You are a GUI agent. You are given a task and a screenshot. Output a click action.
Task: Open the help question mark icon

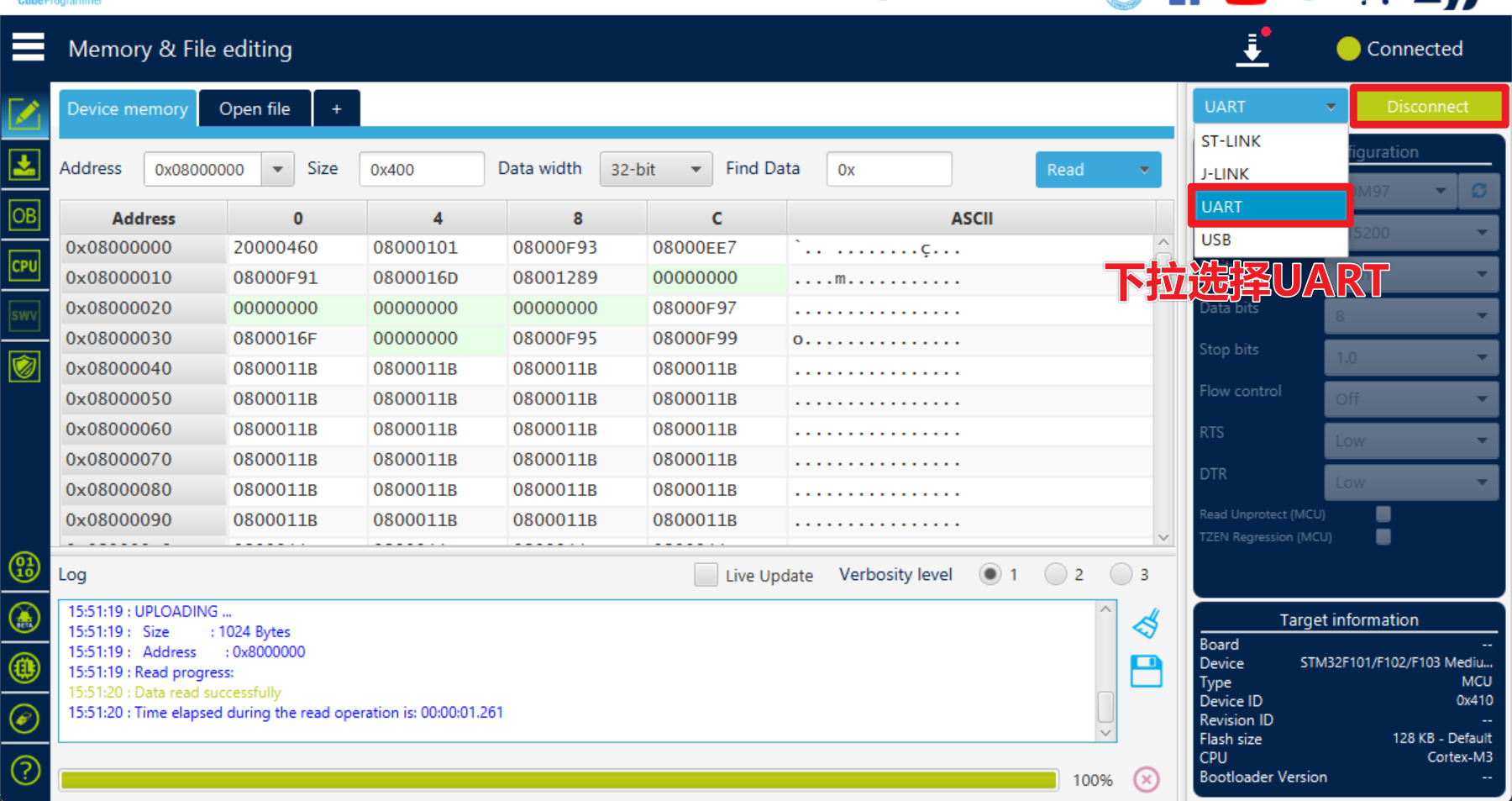click(x=25, y=769)
